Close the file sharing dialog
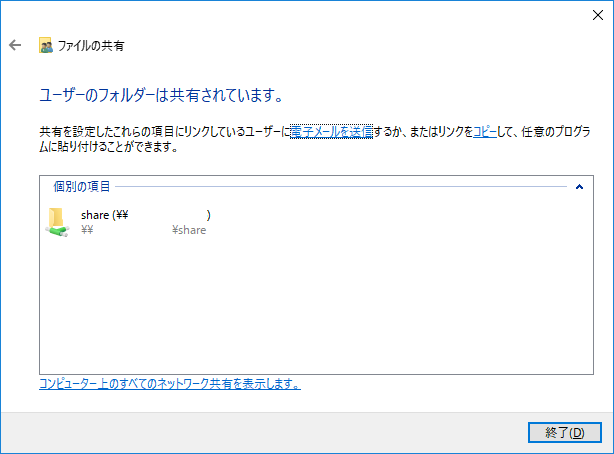Viewport: 614px width, 454px height. point(598,15)
